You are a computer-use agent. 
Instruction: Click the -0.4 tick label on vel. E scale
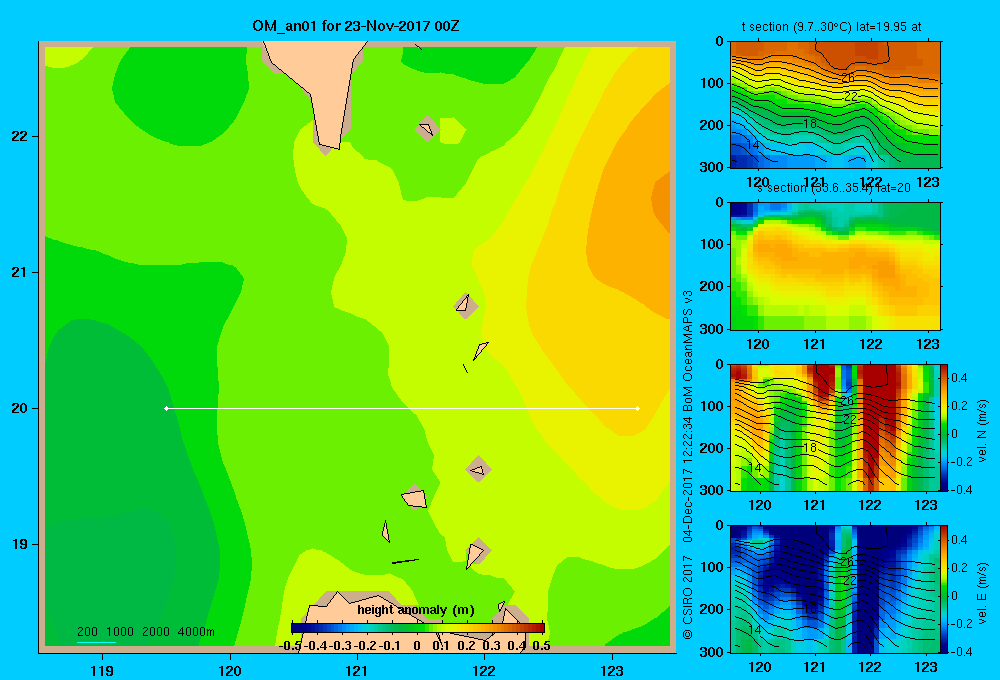click(961, 651)
